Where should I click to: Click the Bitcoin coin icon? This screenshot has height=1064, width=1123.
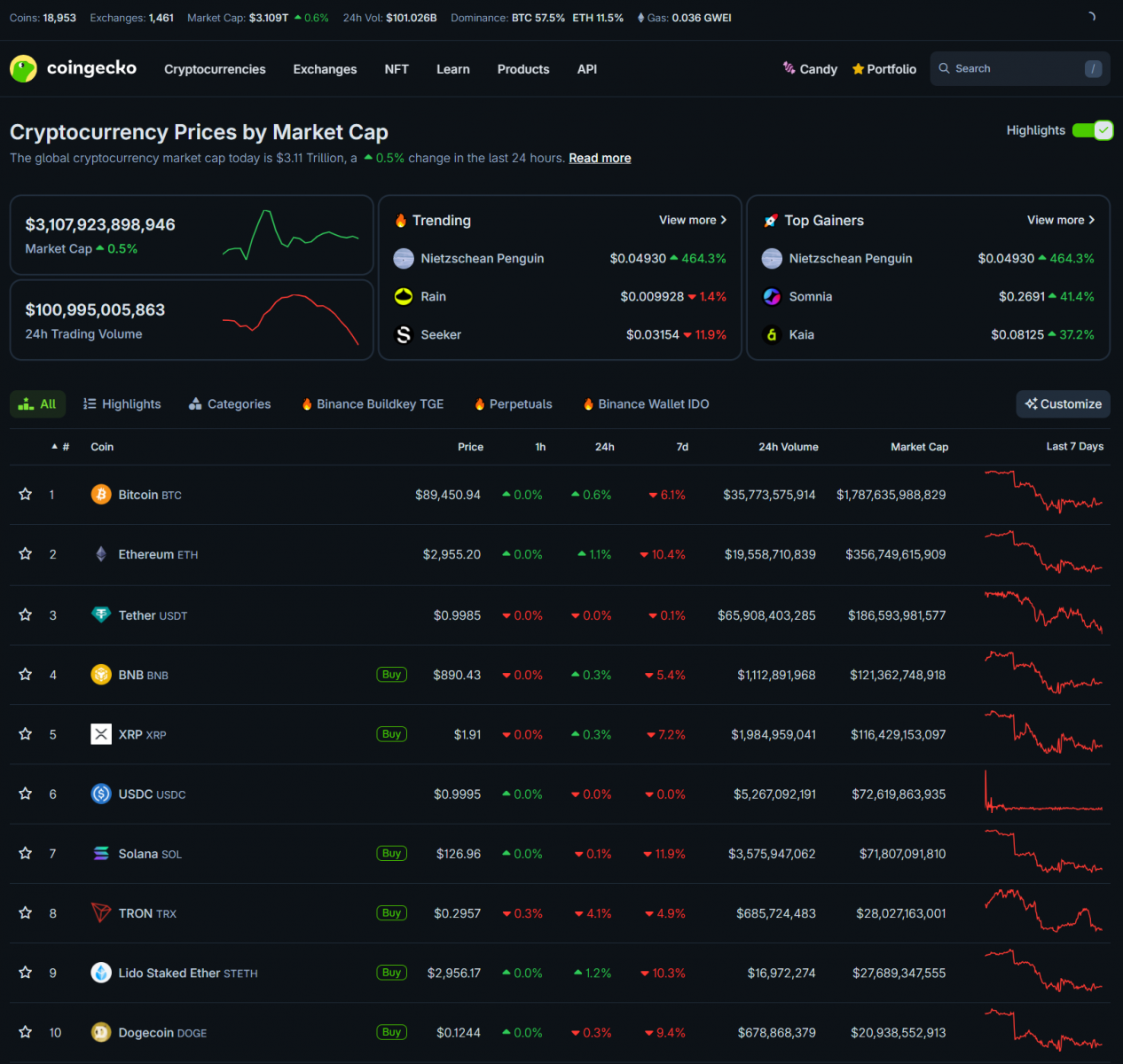101,495
